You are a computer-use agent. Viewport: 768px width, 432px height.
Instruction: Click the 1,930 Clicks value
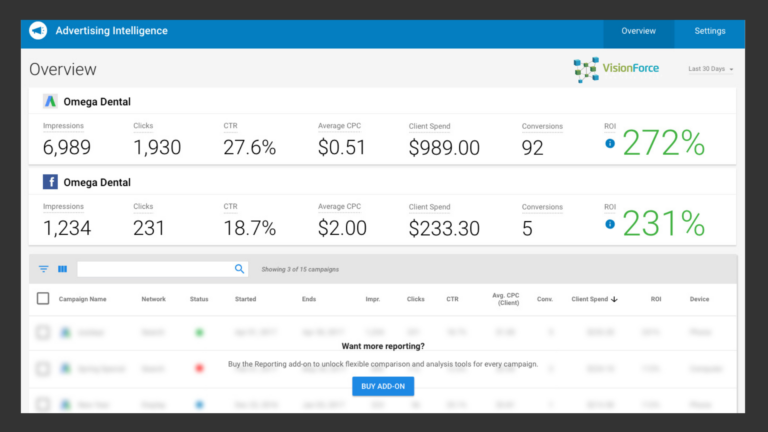click(x=157, y=147)
